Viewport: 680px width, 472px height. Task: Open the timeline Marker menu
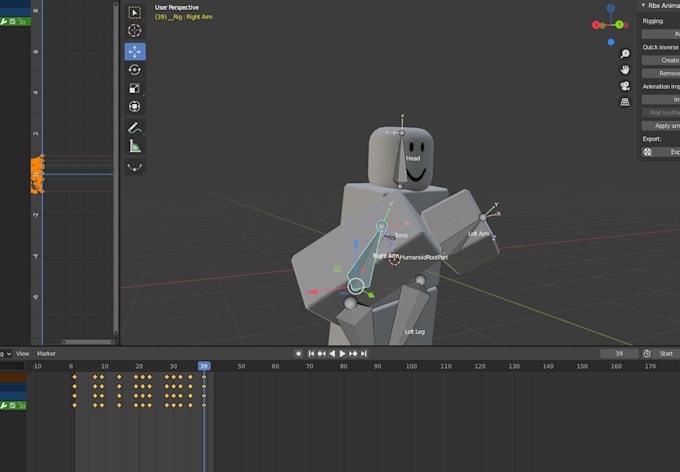tap(46, 353)
